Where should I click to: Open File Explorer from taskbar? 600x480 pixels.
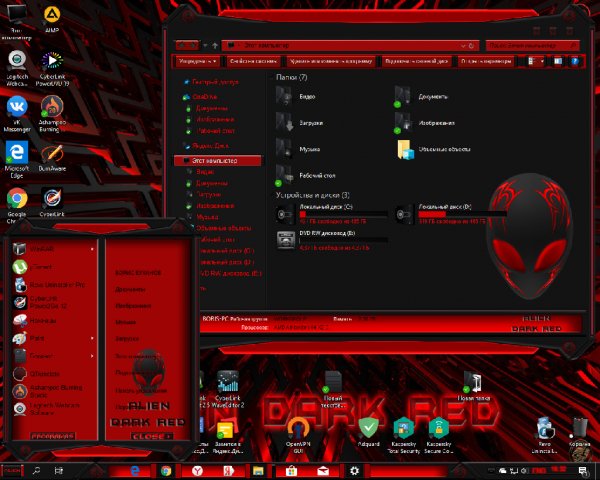click(258, 471)
